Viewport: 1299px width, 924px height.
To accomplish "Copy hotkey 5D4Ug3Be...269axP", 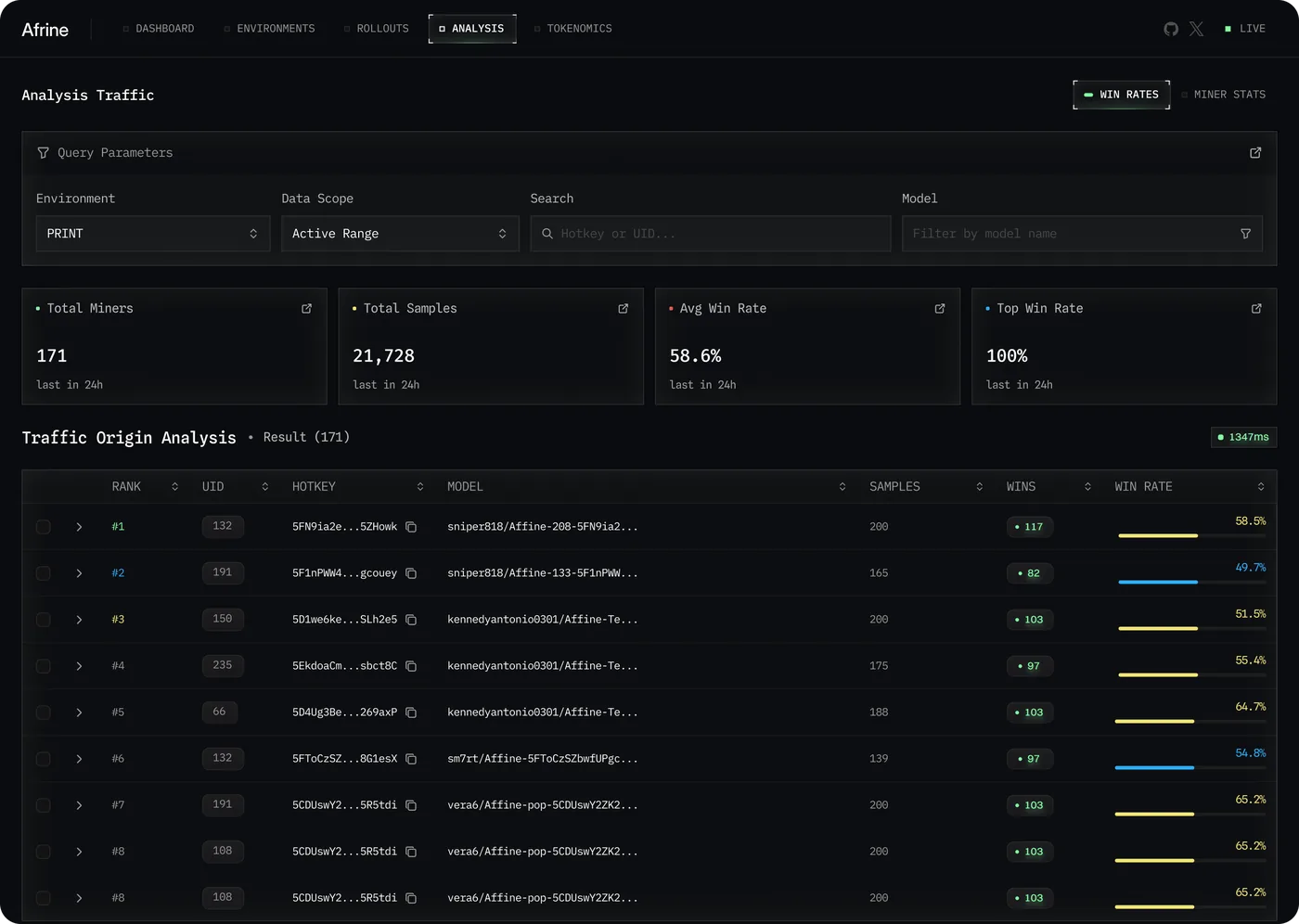I will point(411,712).
